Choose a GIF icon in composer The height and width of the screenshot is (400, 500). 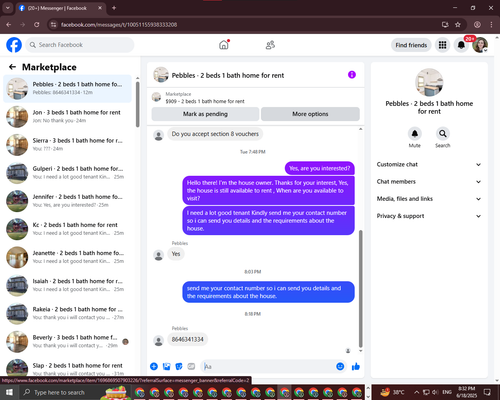point(191,367)
